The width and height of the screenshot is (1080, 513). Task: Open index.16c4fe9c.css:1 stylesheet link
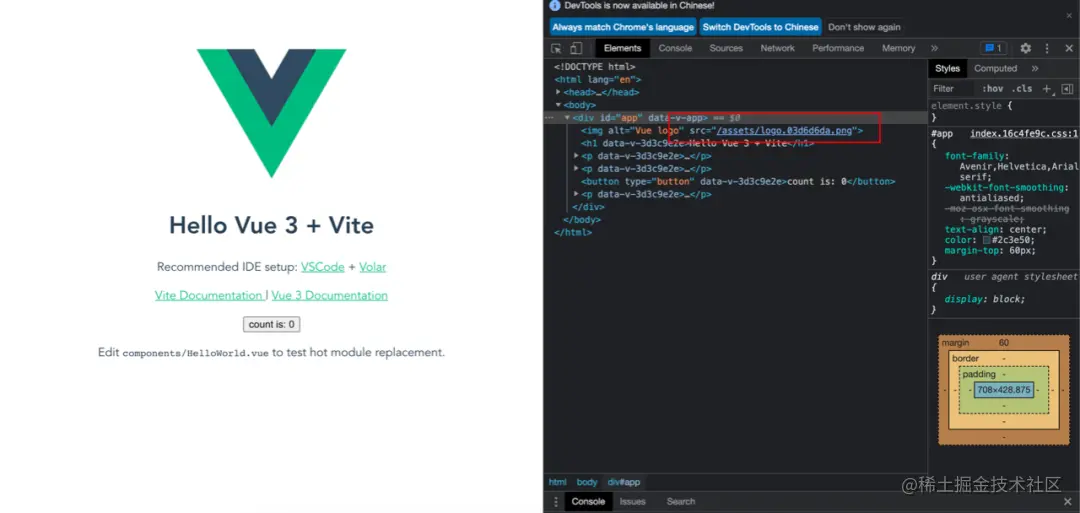tap(1024, 134)
